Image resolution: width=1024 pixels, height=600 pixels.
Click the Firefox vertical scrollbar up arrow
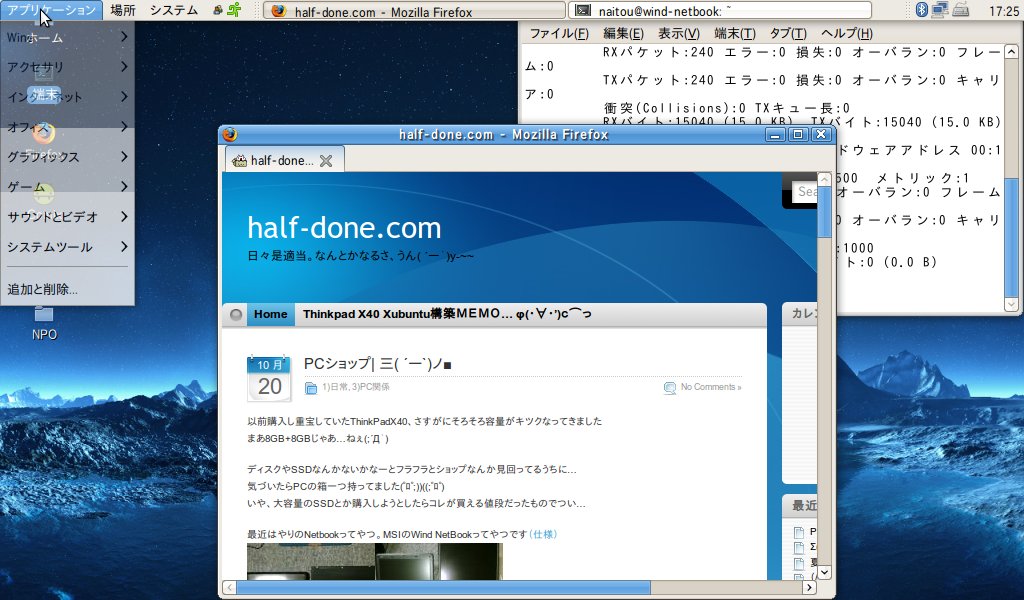coord(824,179)
